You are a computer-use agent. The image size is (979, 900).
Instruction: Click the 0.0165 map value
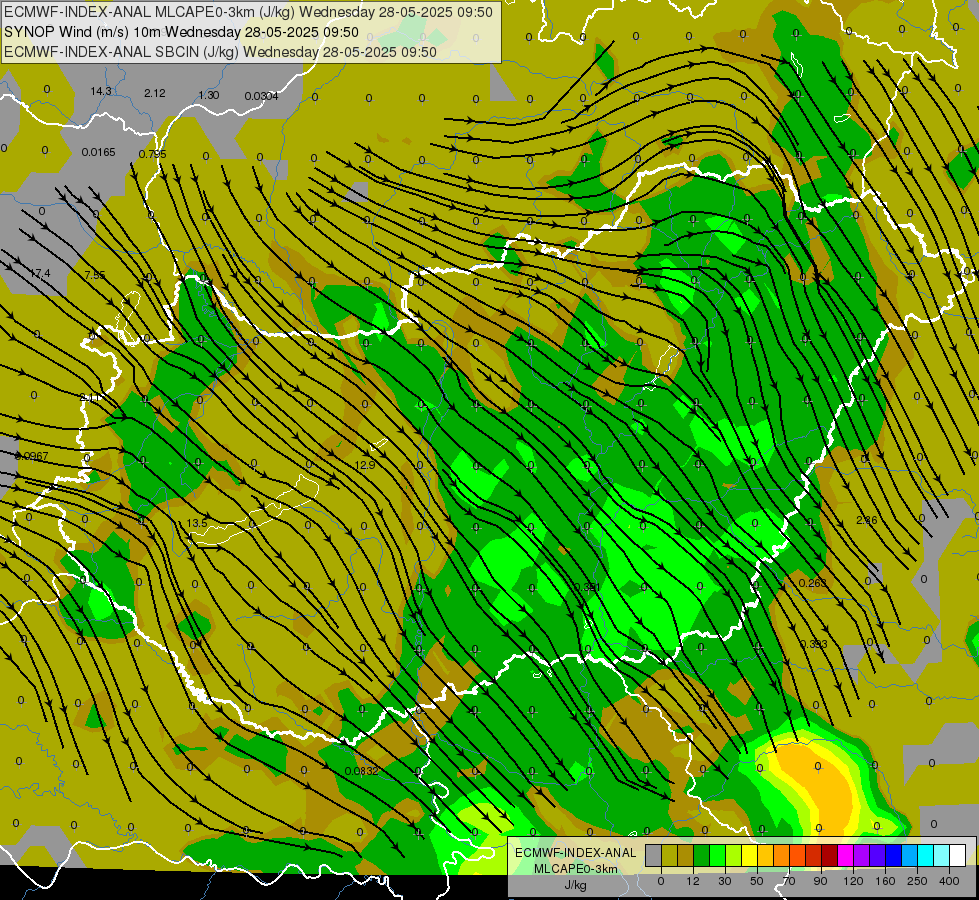[99, 152]
